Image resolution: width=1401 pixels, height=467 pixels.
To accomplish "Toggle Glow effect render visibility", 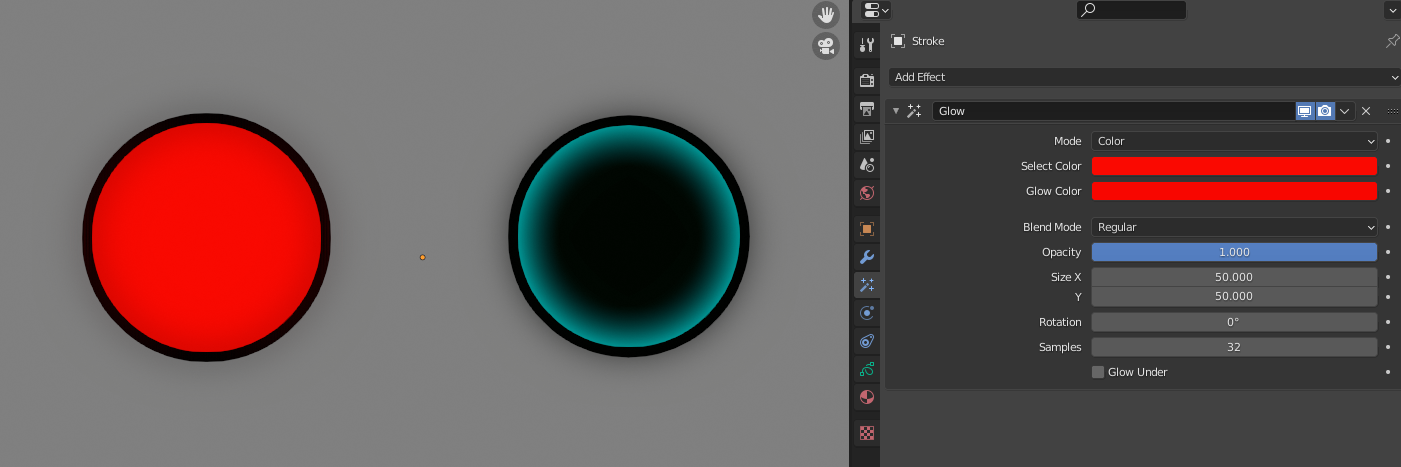I will [x=1325, y=111].
